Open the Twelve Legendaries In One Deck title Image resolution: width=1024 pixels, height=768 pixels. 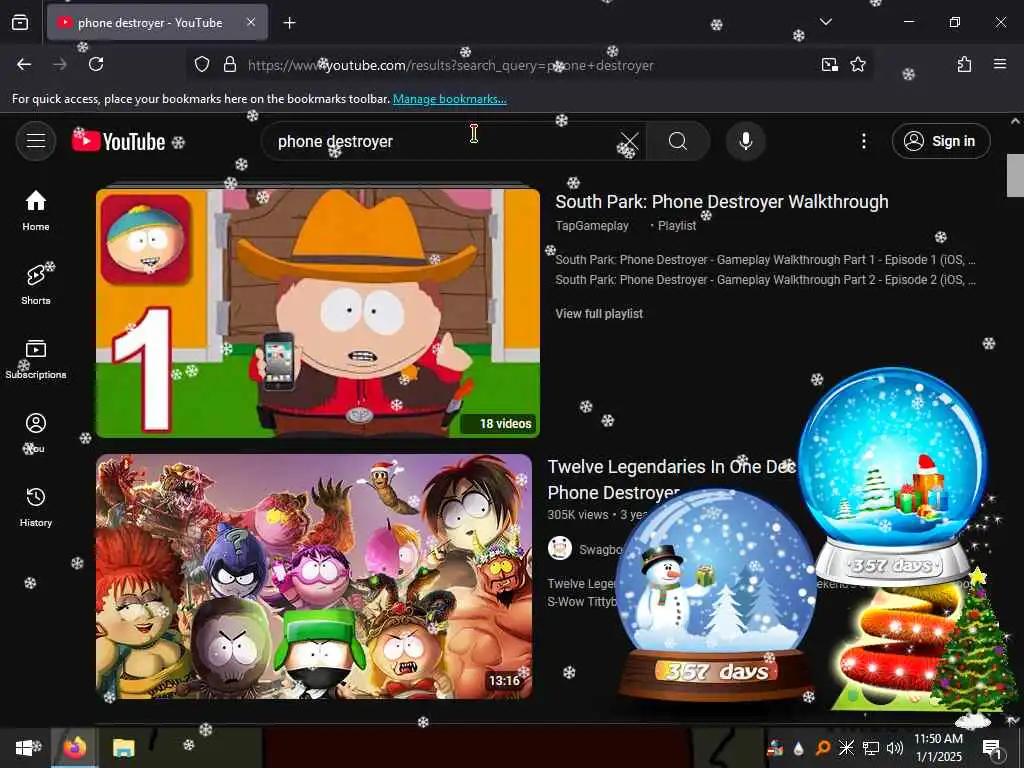(x=673, y=479)
